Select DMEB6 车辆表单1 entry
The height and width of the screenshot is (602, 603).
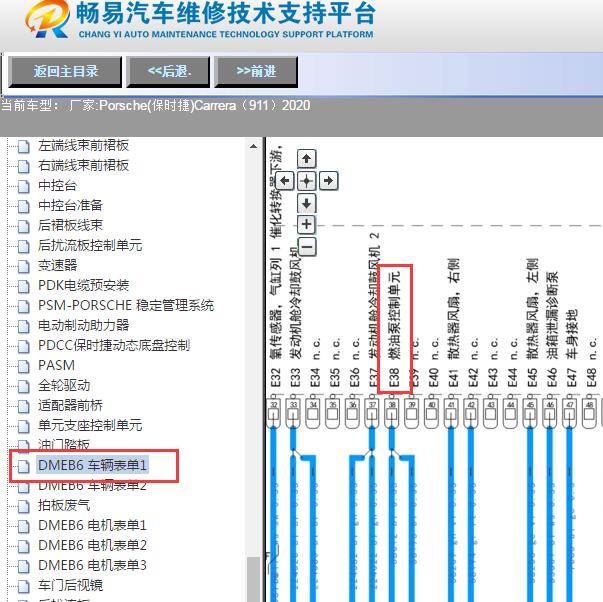point(92,465)
